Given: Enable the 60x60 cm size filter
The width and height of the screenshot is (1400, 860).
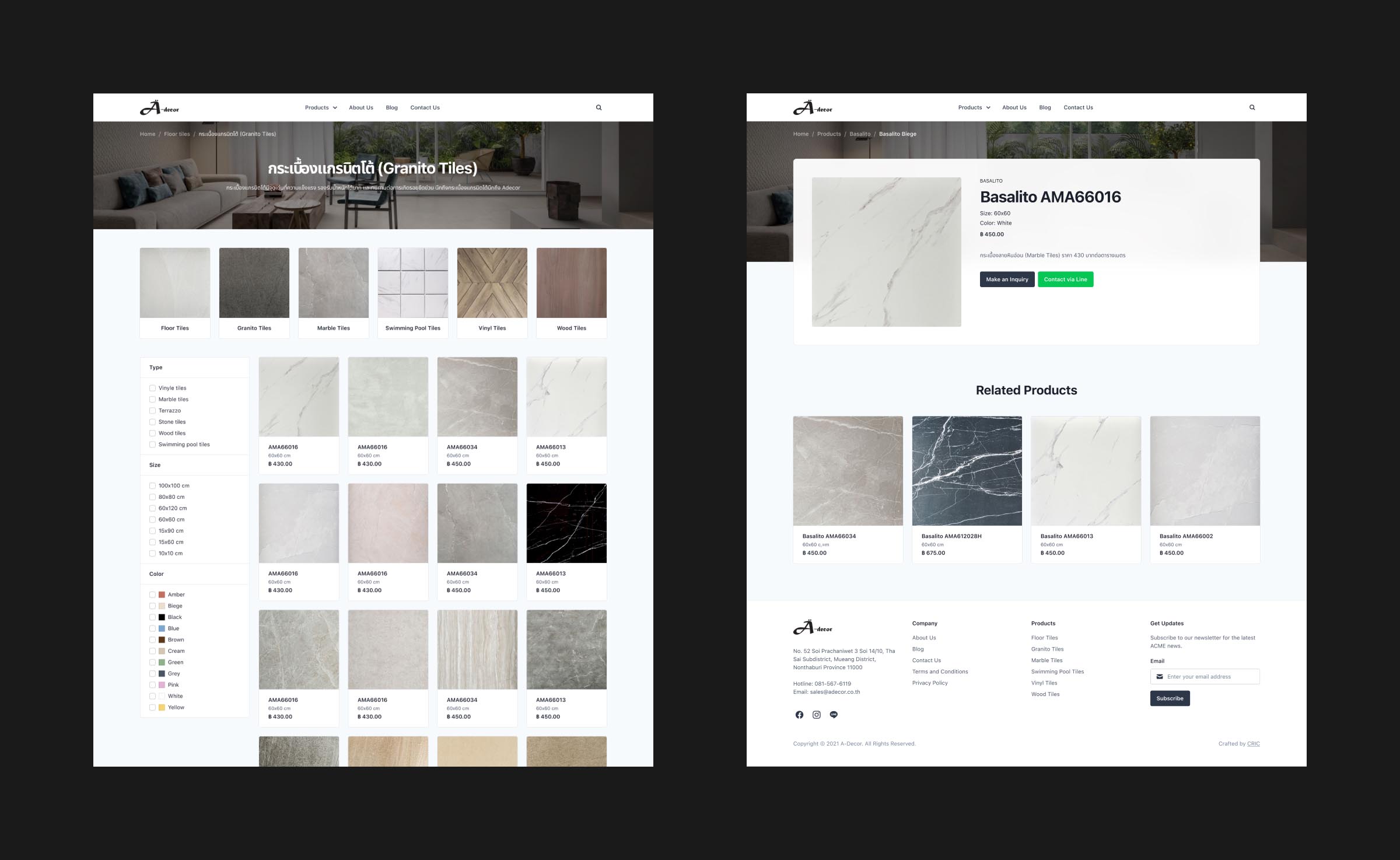Looking at the screenshot, I should [x=152, y=520].
